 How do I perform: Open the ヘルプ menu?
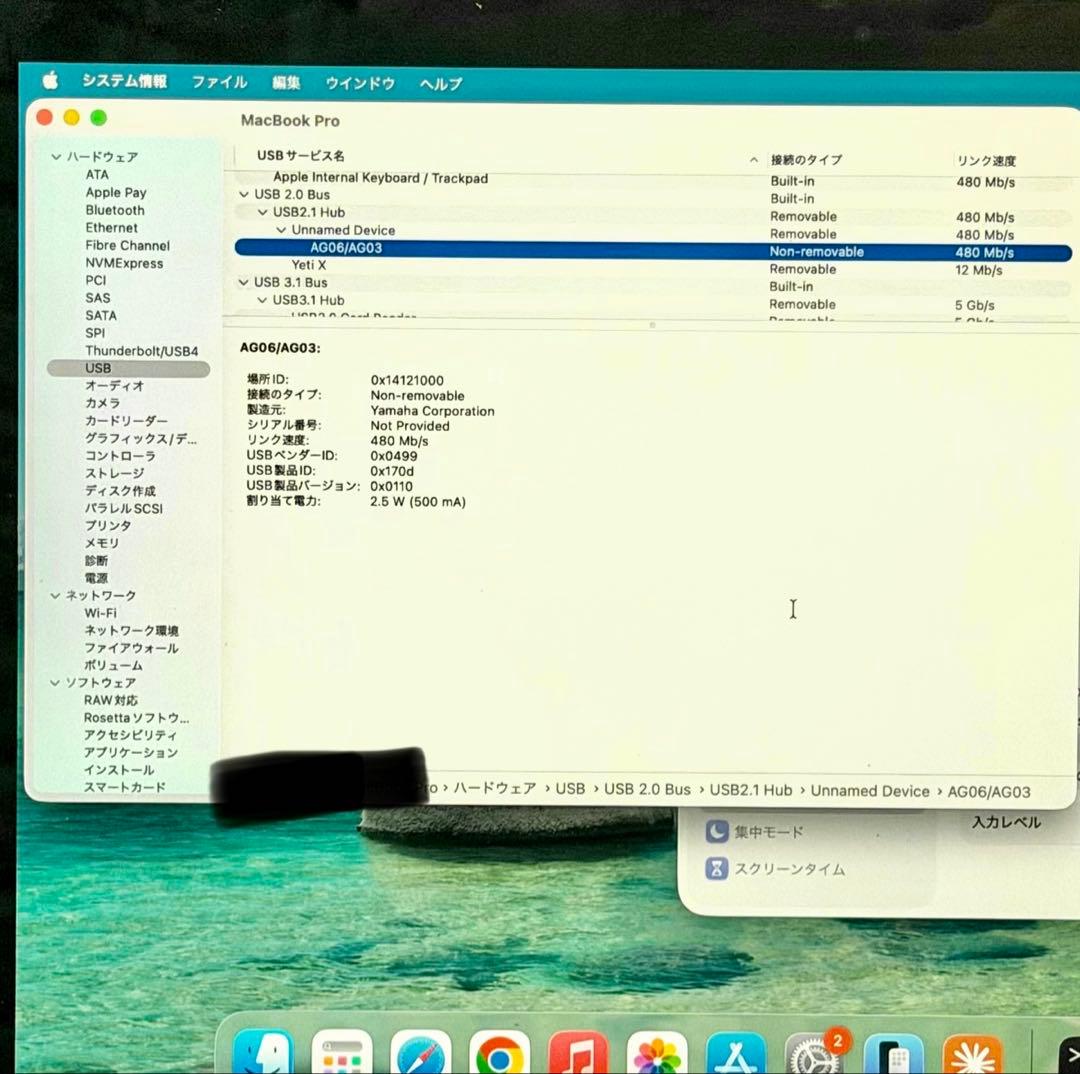(441, 84)
